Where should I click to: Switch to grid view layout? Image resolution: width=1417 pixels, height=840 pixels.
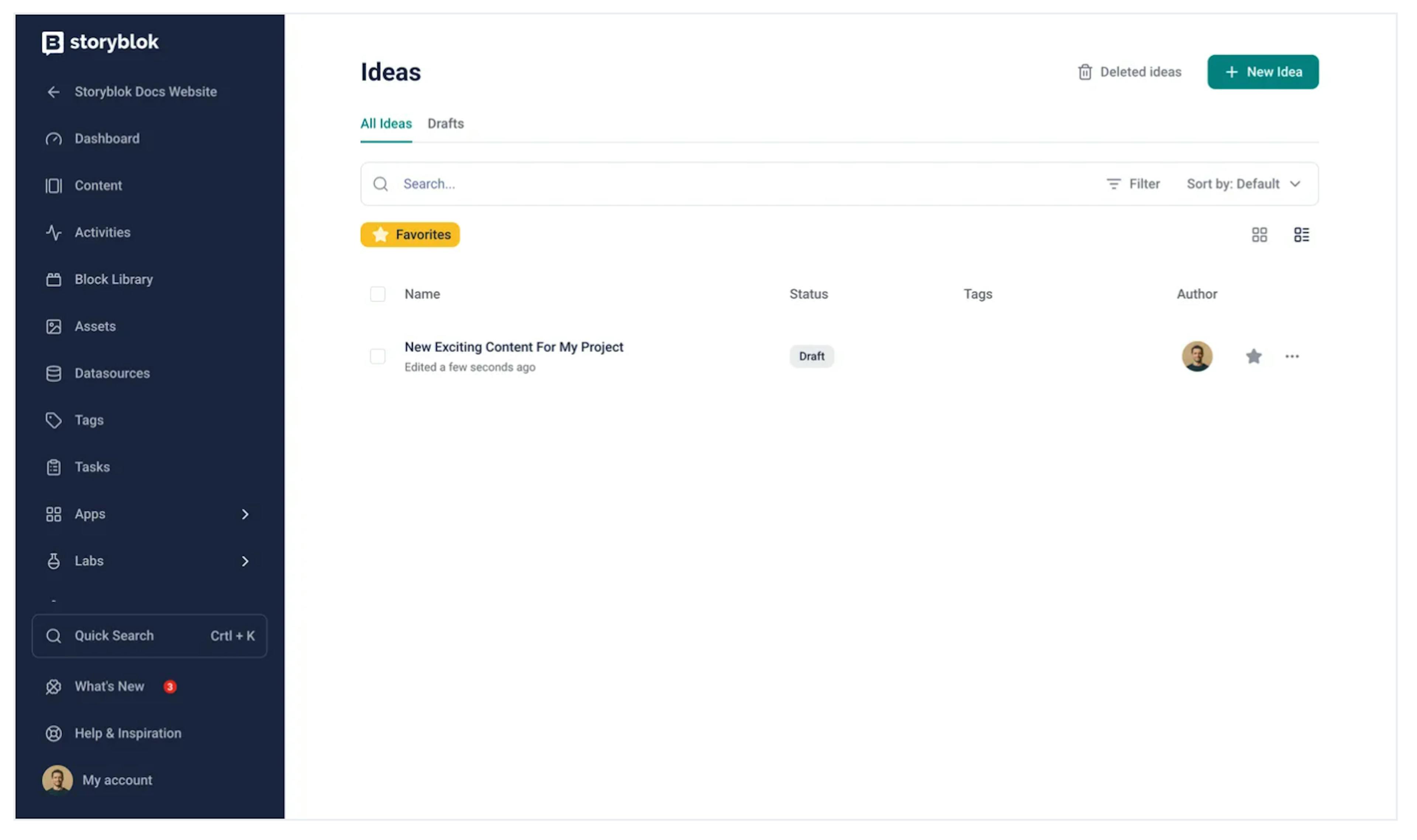[1259, 235]
